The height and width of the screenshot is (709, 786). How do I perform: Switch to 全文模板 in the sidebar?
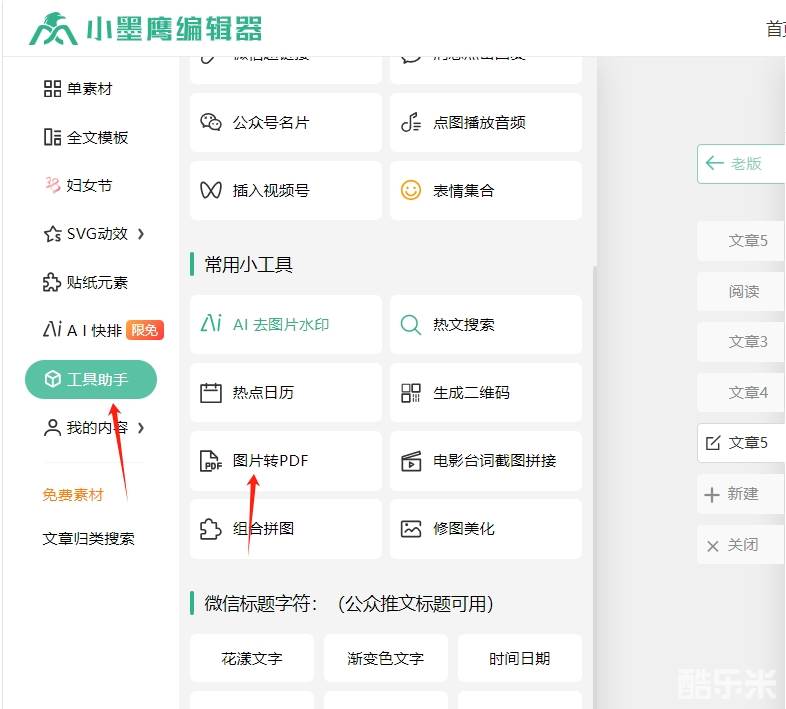pos(87,137)
